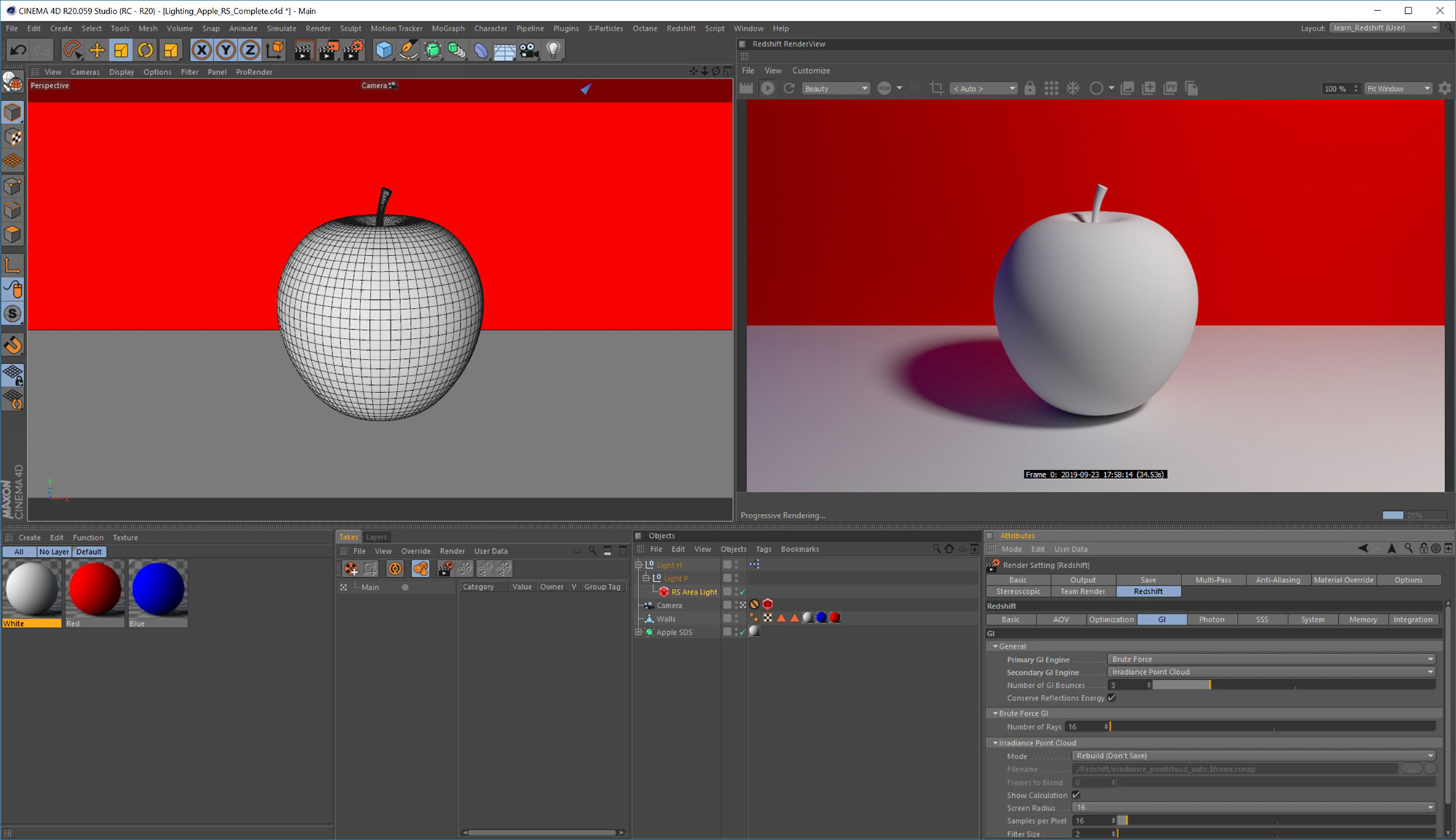The image size is (1456, 840).
Task: Open the crop tool in RenderView
Action: pos(936,88)
